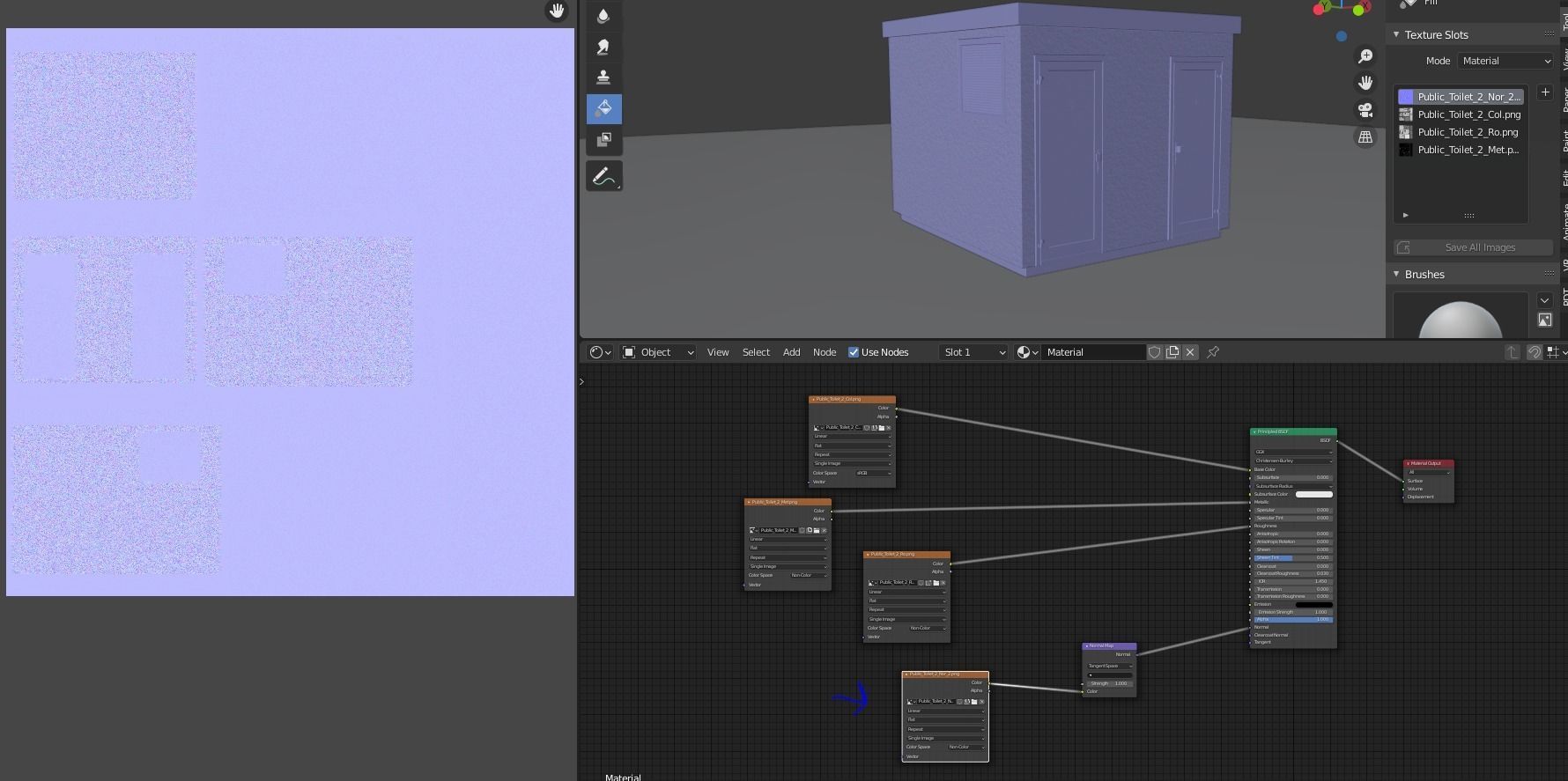Image resolution: width=1568 pixels, height=781 pixels.
Task: Collapse the Principled BSDF node
Action: (1254, 432)
